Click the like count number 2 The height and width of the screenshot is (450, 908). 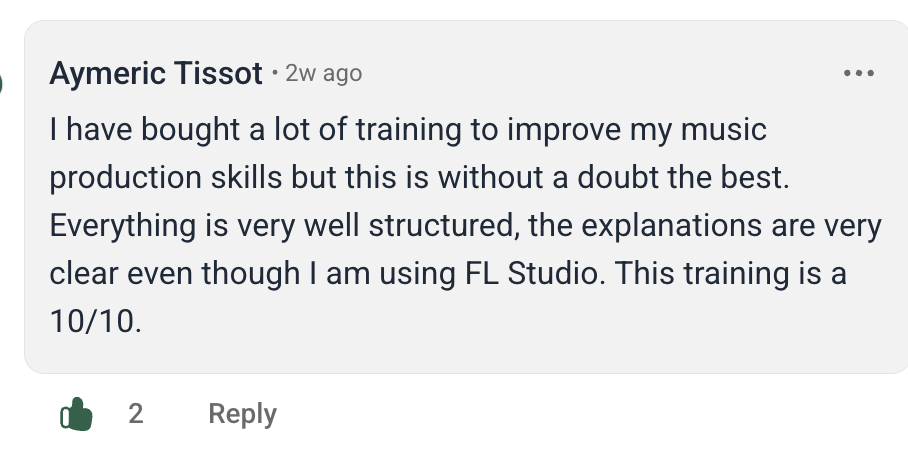tap(136, 414)
